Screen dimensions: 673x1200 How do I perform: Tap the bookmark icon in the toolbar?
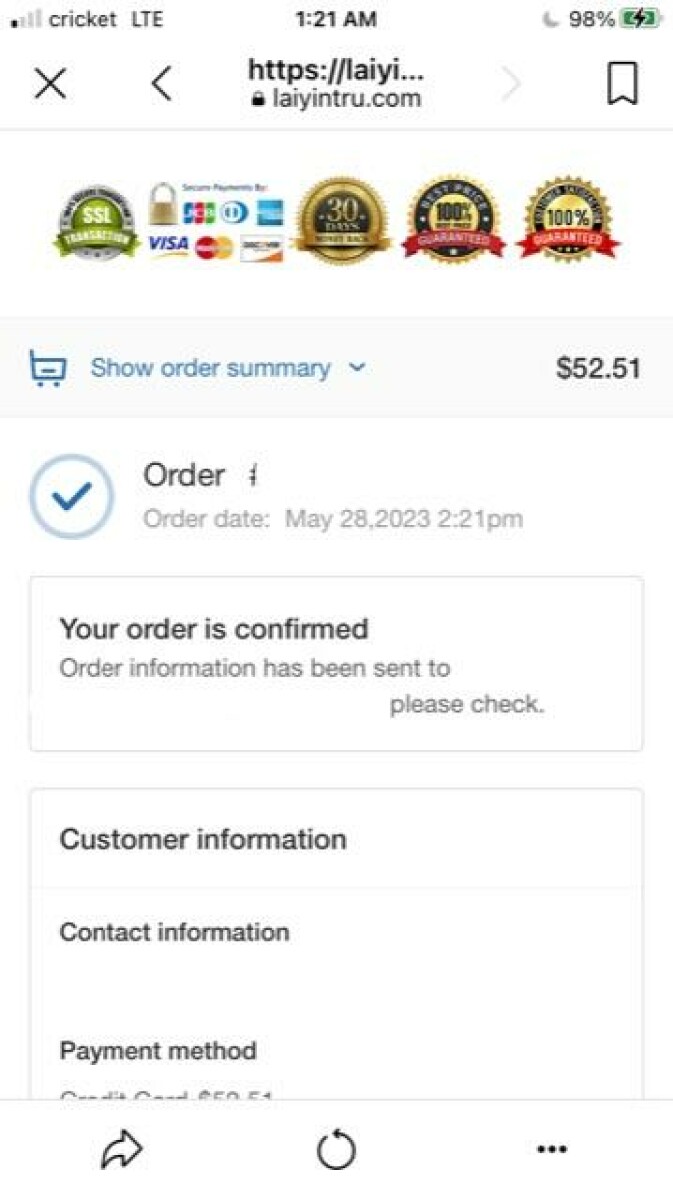(x=622, y=82)
